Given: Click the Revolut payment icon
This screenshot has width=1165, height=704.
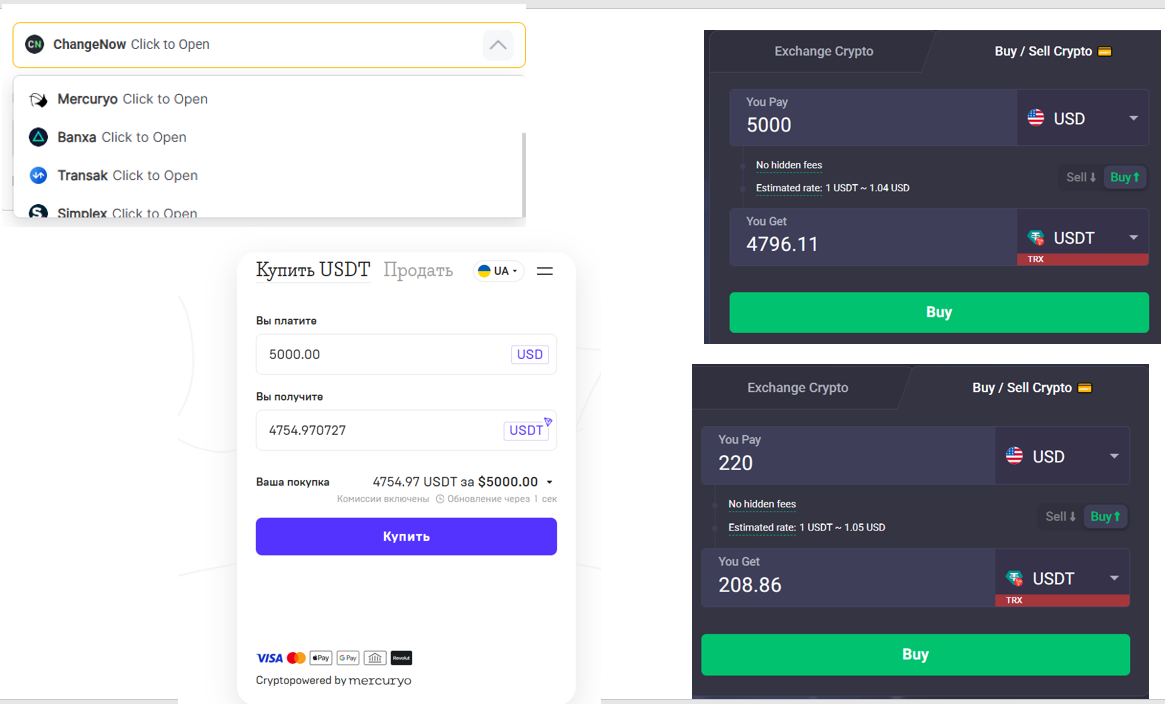Looking at the screenshot, I should click(x=401, y=658).
